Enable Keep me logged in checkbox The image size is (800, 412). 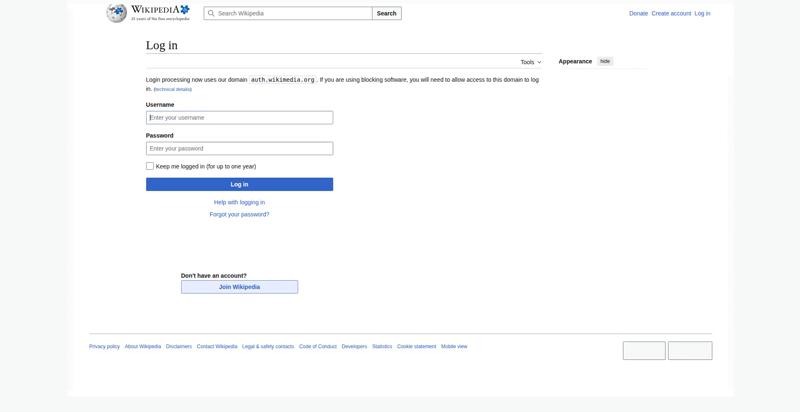[x=150, y=167]
